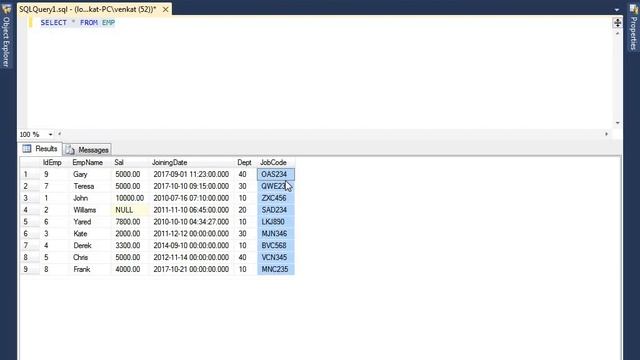Click the horizontal scrollbar left arrow
The image size is (640, 360).
pyautogui.click(x=60, y=134)
